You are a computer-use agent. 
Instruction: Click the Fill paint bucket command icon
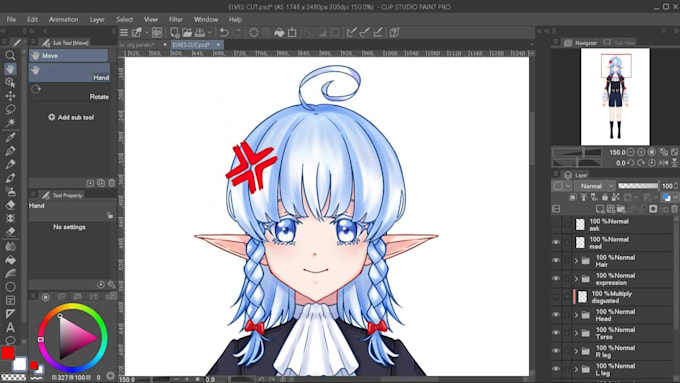point(279,33)
